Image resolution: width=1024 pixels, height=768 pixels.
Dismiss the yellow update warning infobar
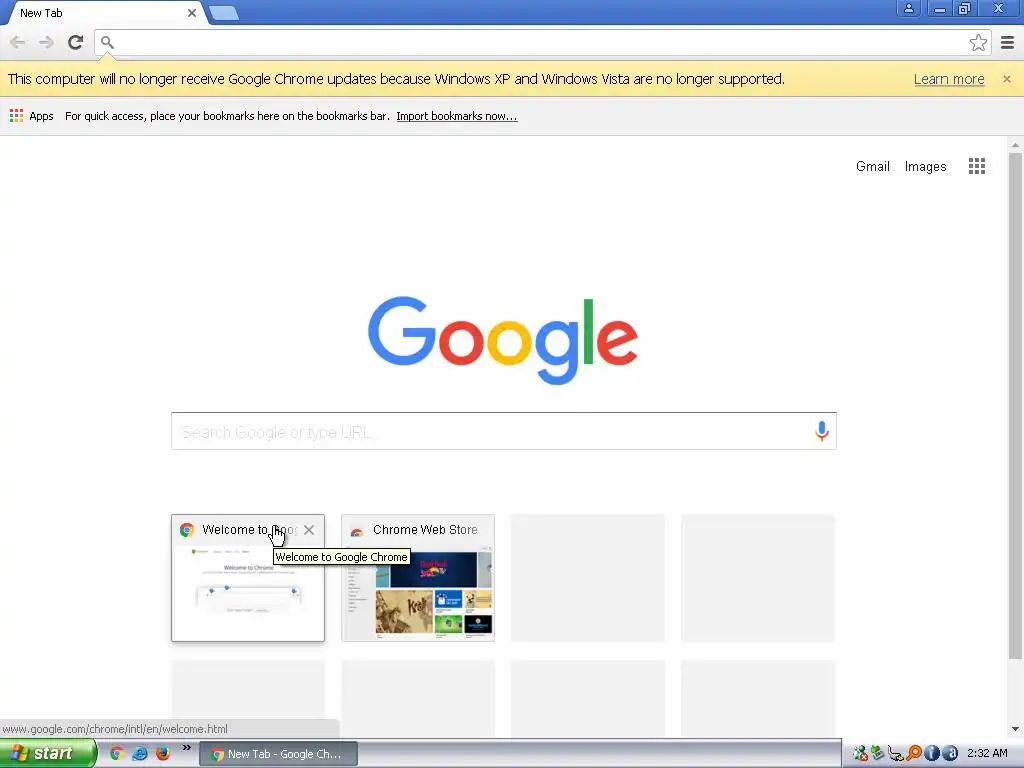point(1006,79)
